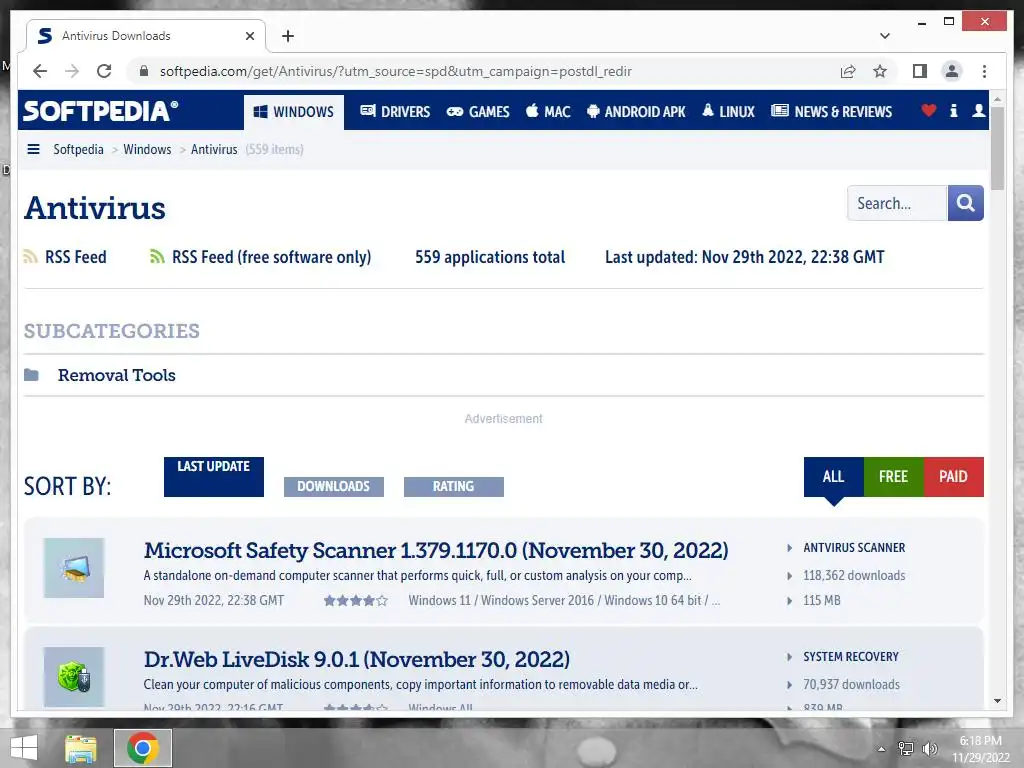Sort by DOWNLOADS
Screen dimensions: 1024x768
click(x=334, y=487)
